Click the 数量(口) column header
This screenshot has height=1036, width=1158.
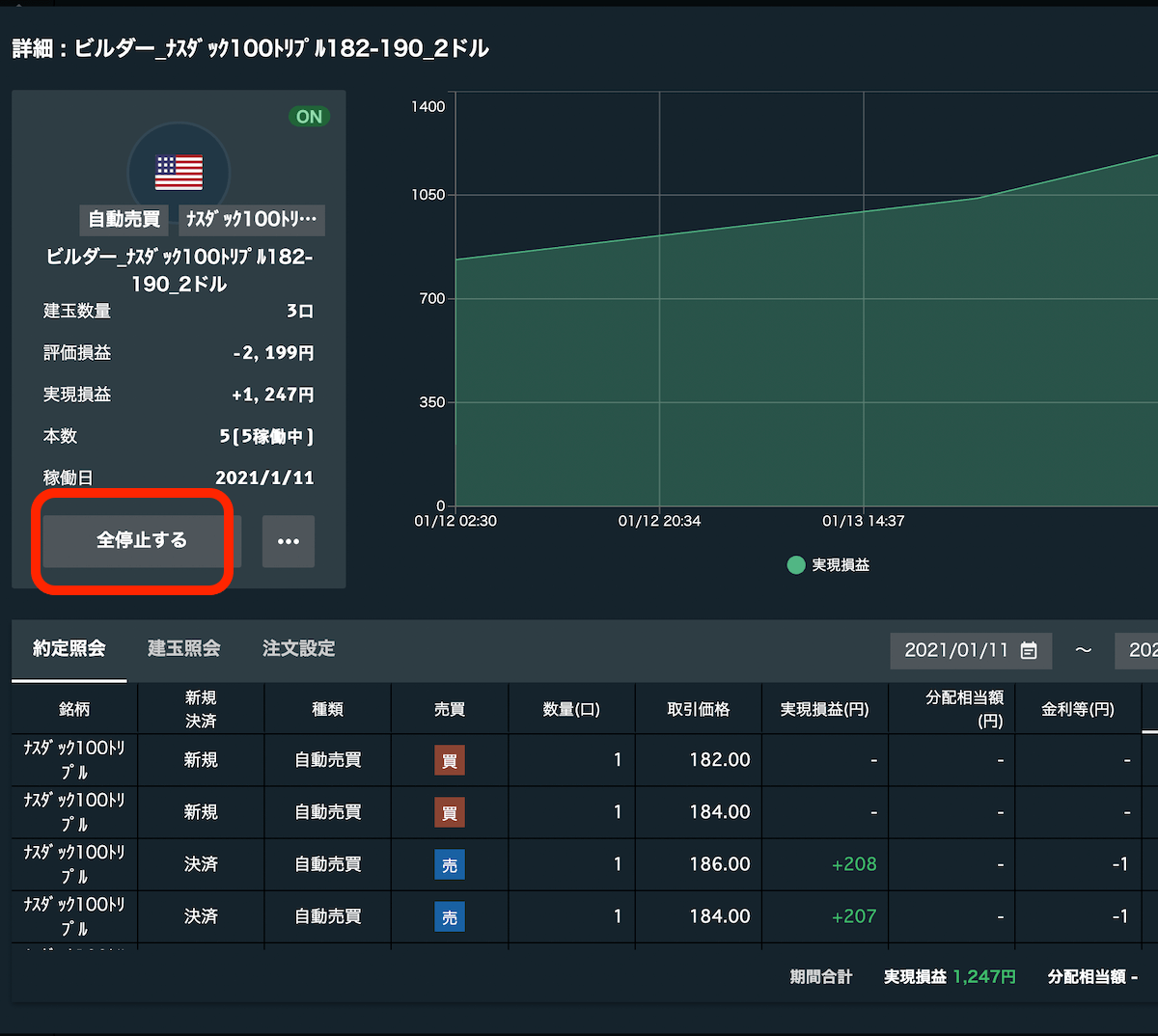[x=571, y=709]
